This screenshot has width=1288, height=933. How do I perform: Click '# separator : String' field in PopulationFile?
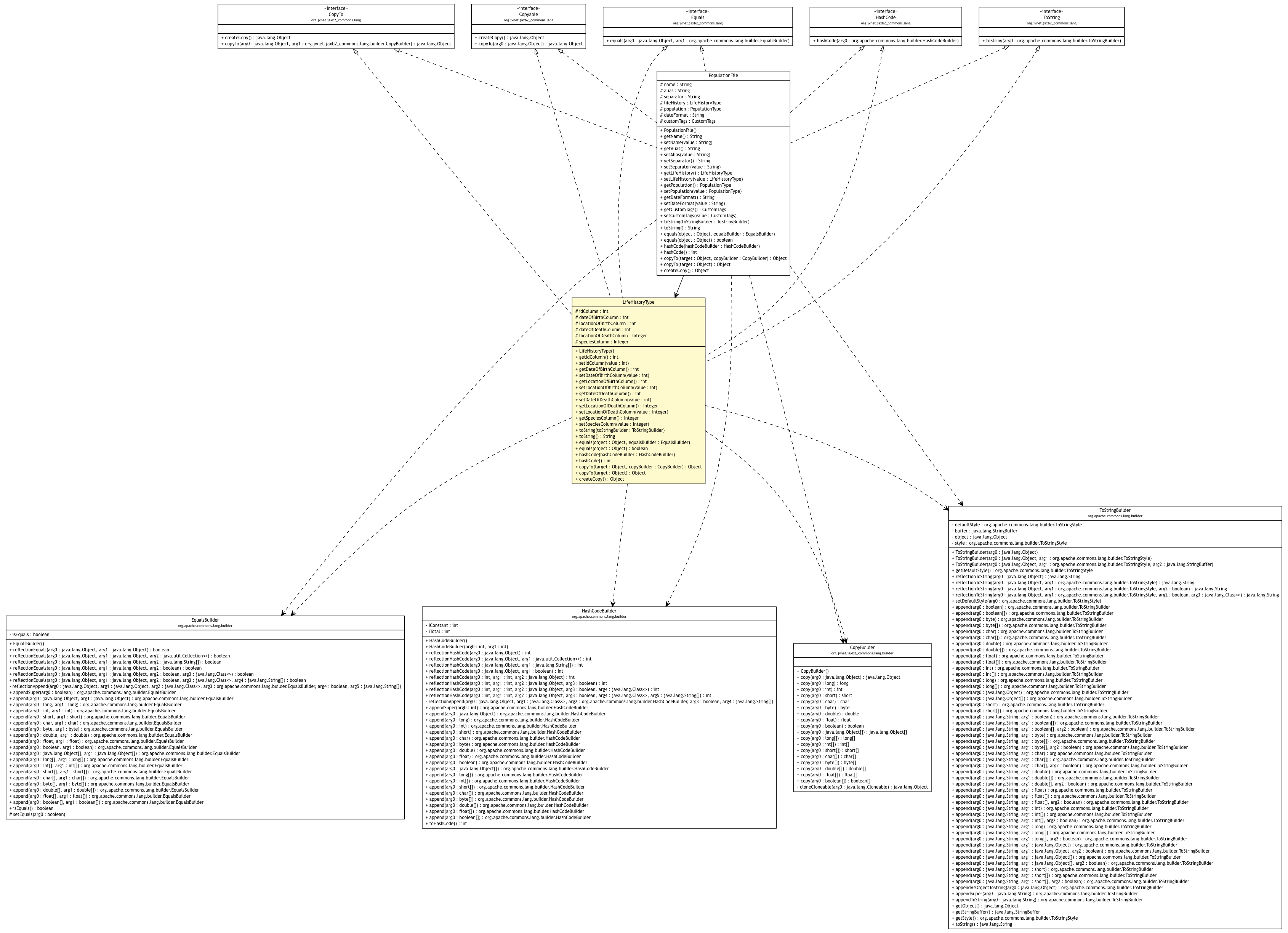[680, 97]
